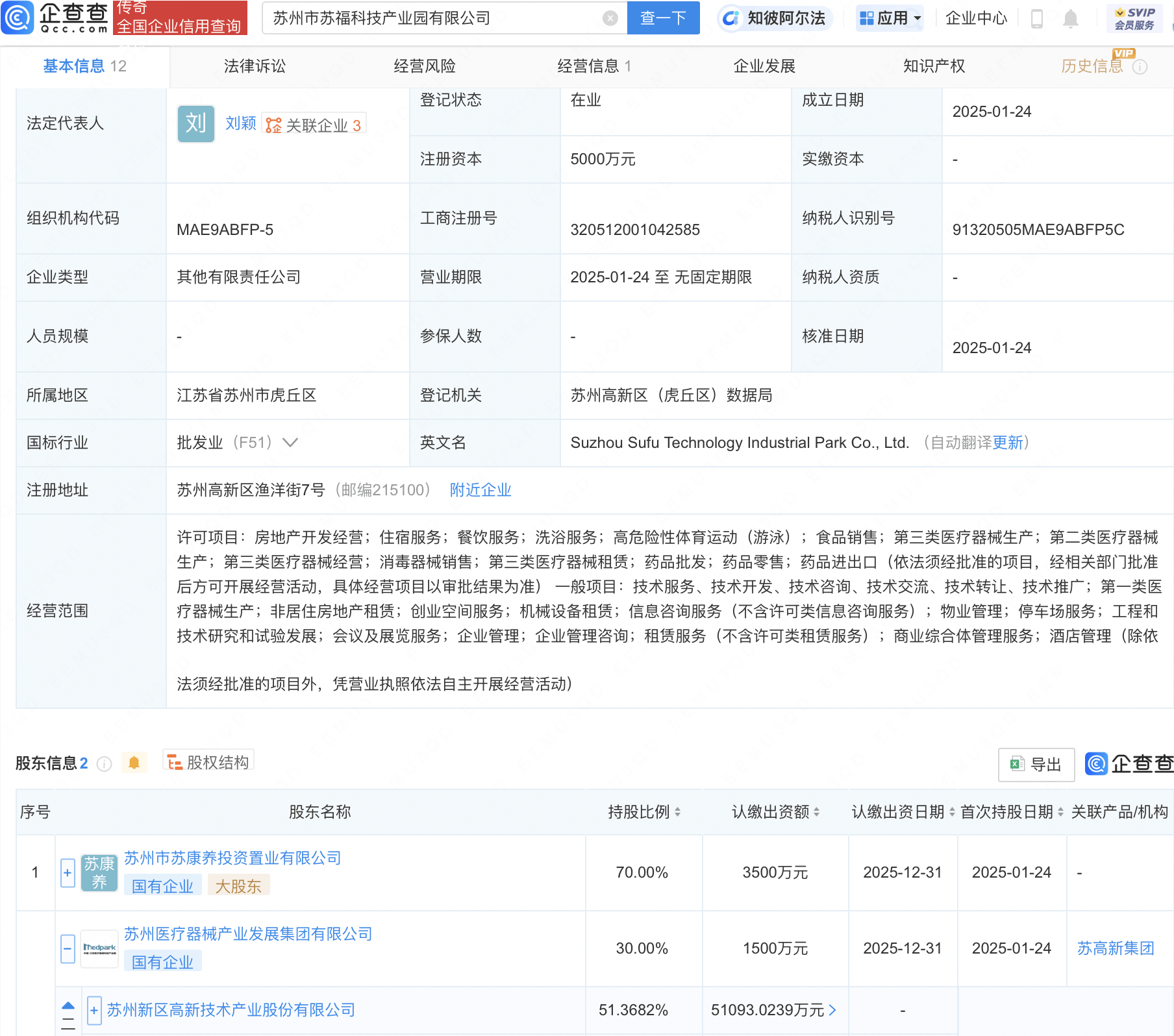This screenshot has width=1174, height=1036.
Task: Switch to the 企业发展 tab
Action: [x=764, y=66]
